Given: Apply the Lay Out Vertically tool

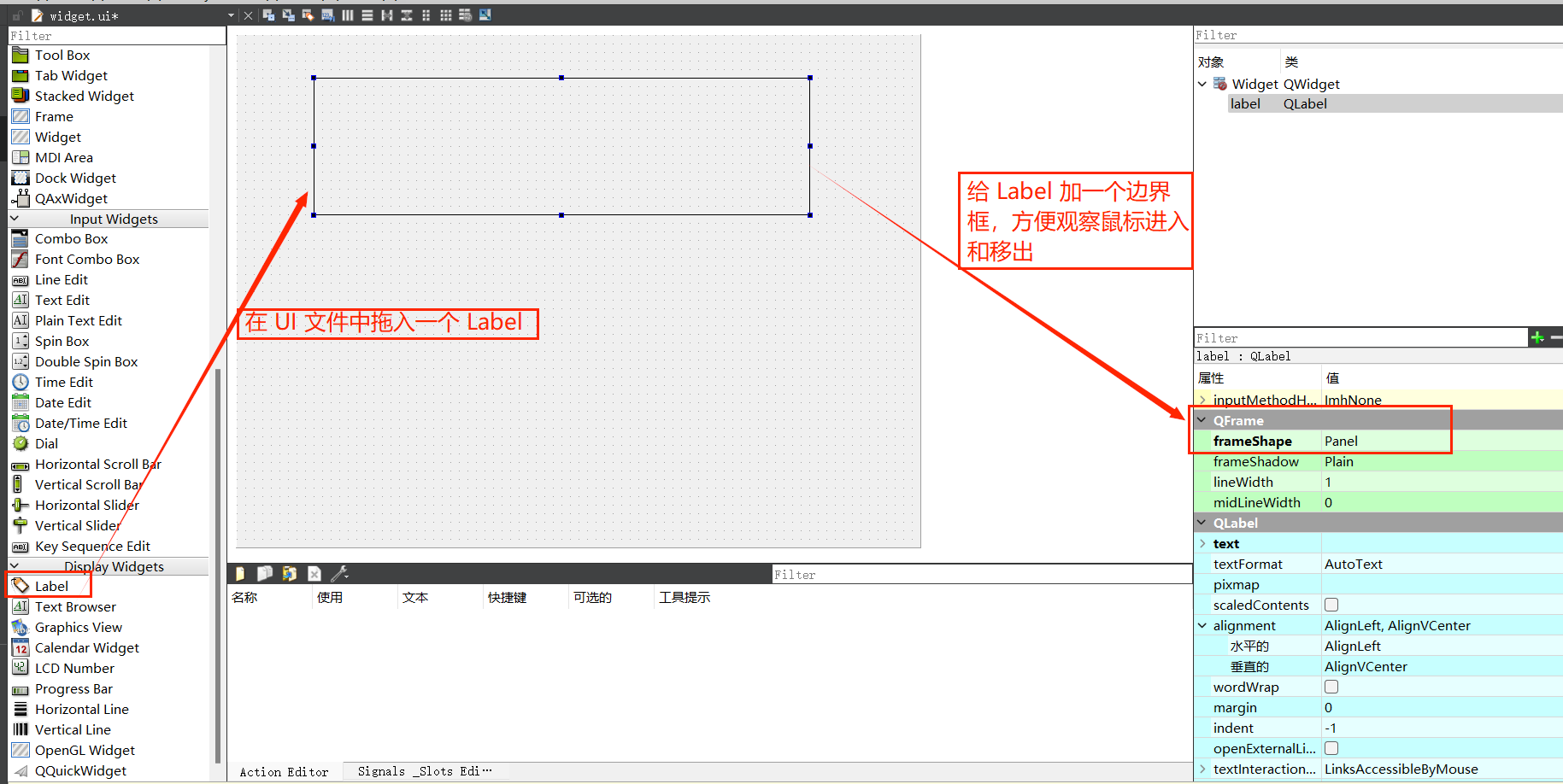Looking at the screenshot, I should 367,15.
